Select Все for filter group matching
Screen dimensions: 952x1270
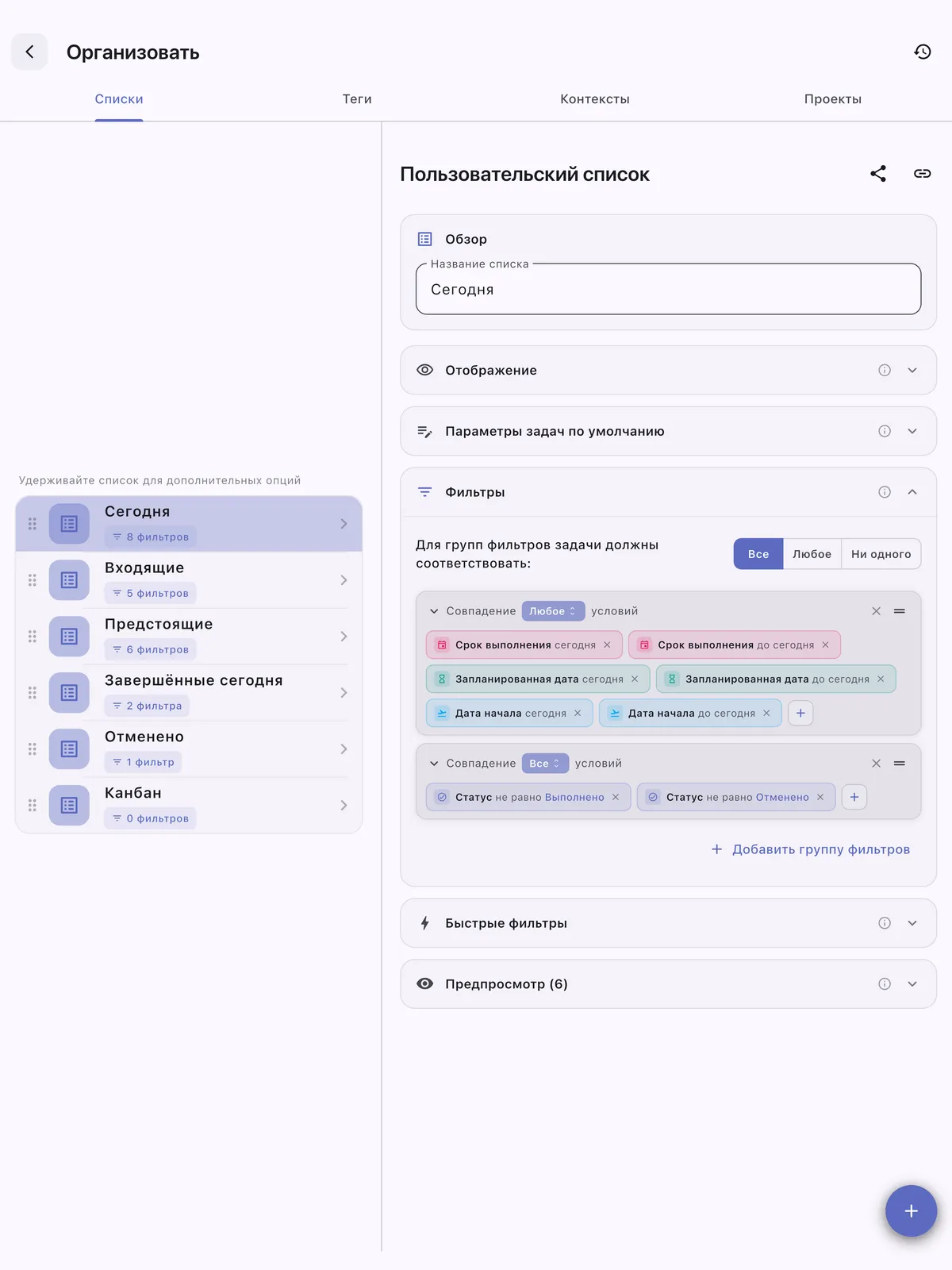pos(758,554)
